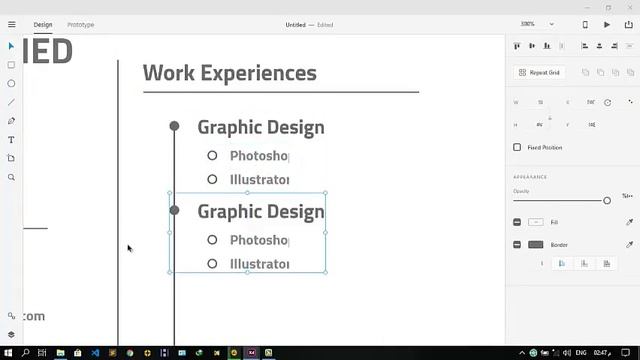
Task: Click the Y position input field
Action: pos(591,125)
